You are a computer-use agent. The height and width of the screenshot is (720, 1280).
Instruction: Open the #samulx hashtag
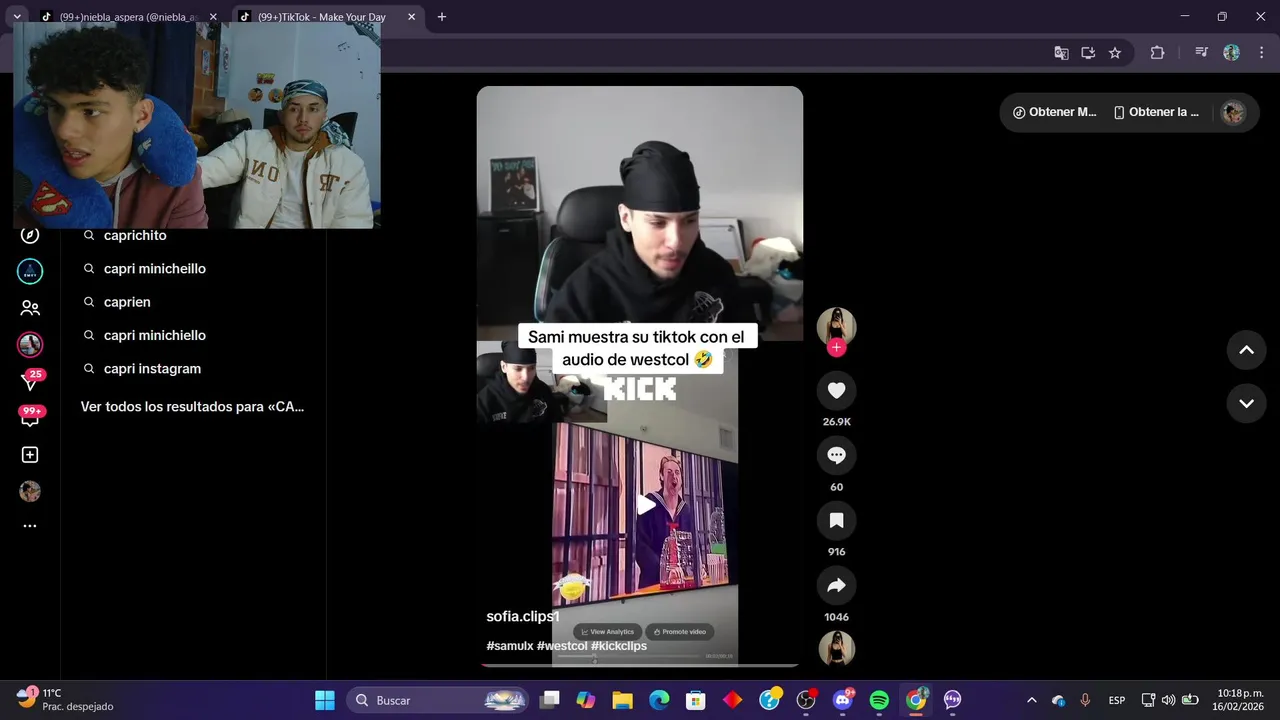point(510,646)
